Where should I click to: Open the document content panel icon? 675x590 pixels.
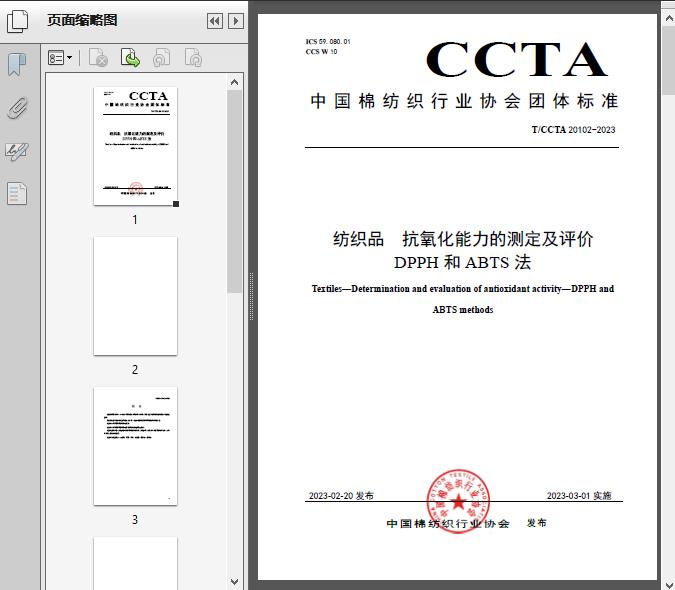coord(17,194)
